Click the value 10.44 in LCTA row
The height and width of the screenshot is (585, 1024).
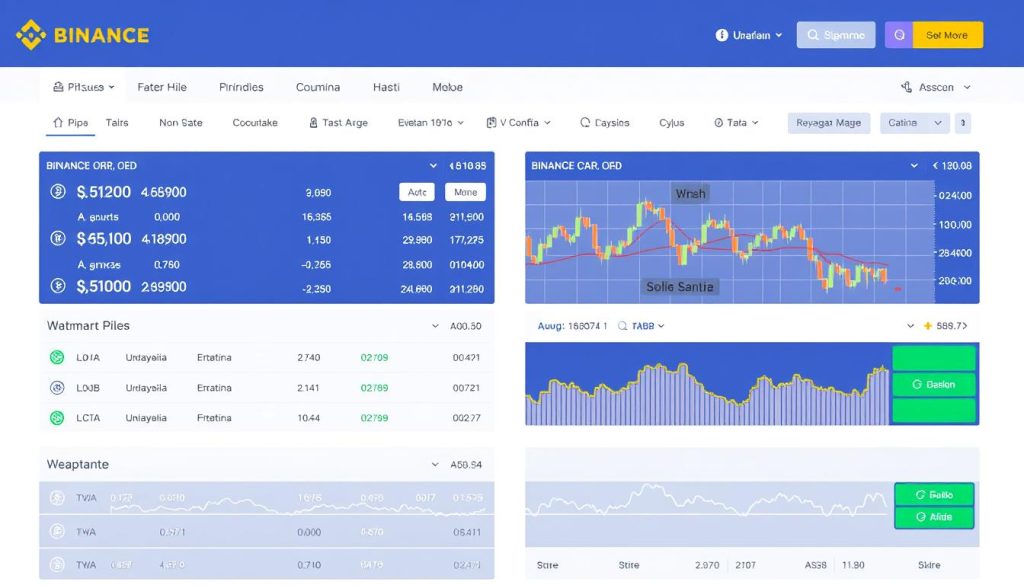[x=308, y=417]
